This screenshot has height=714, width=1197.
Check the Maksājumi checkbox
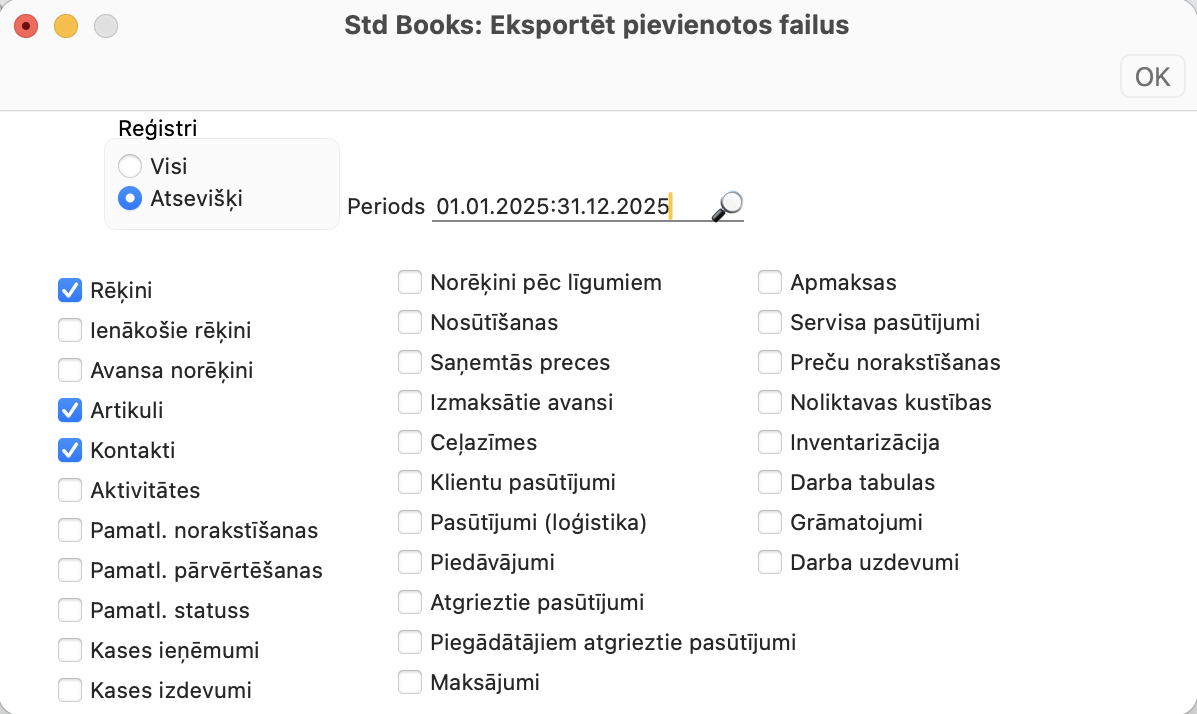(x=410, y=682)
